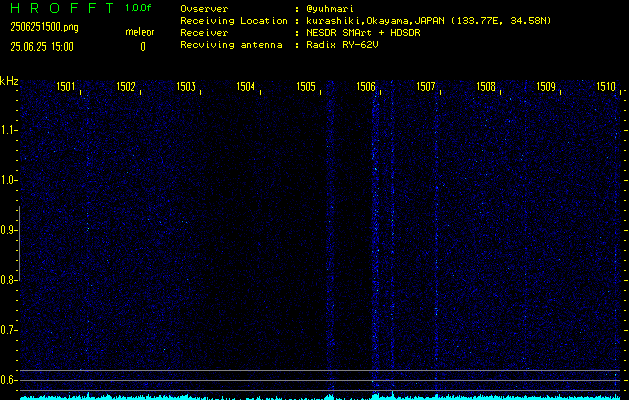Click the 1510 time marker
The image size is (629, 400).
coord(606,87)
